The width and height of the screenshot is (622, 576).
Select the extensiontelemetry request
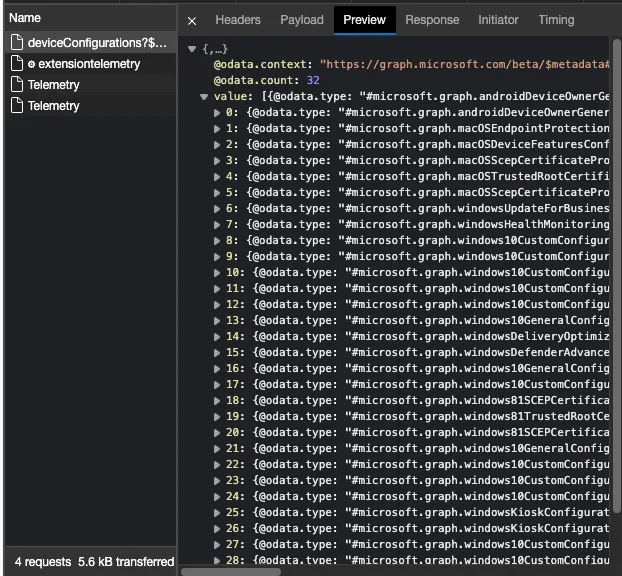point(90,63)
